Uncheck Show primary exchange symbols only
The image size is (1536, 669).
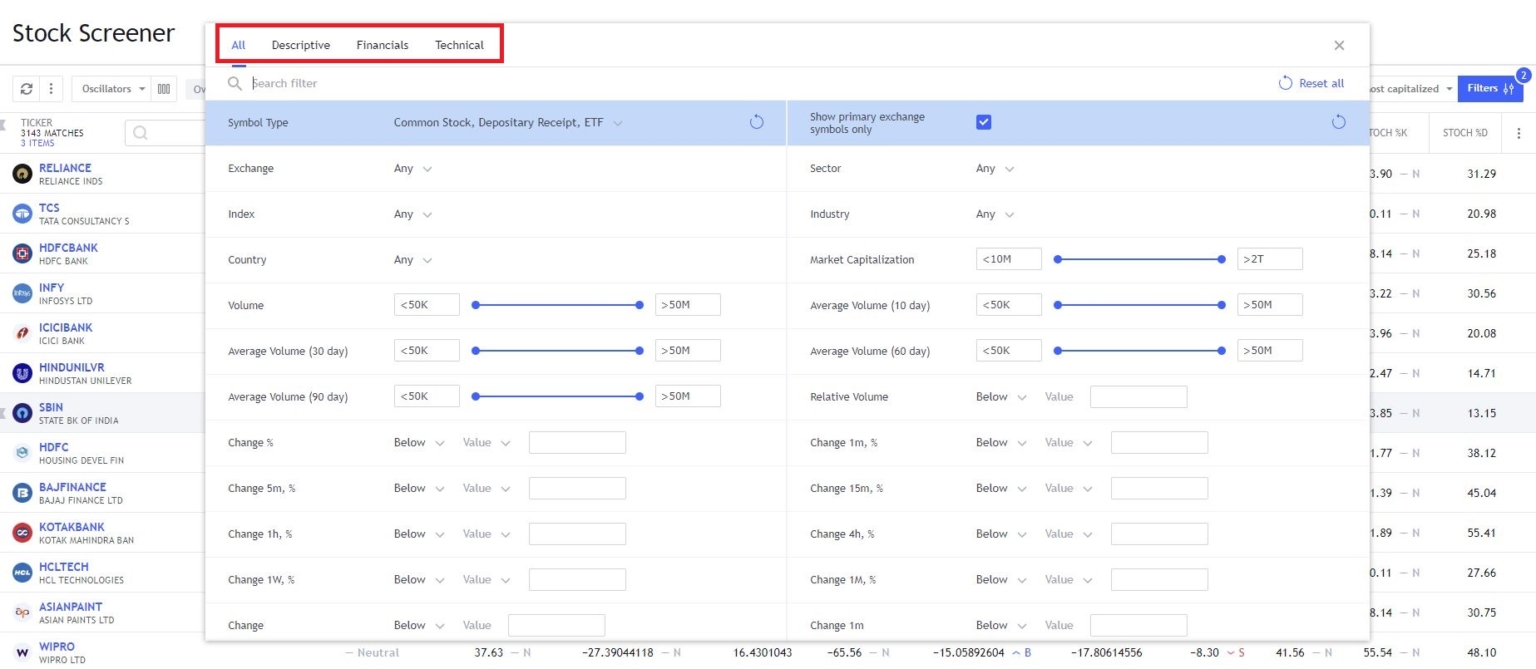pos(983,122)
